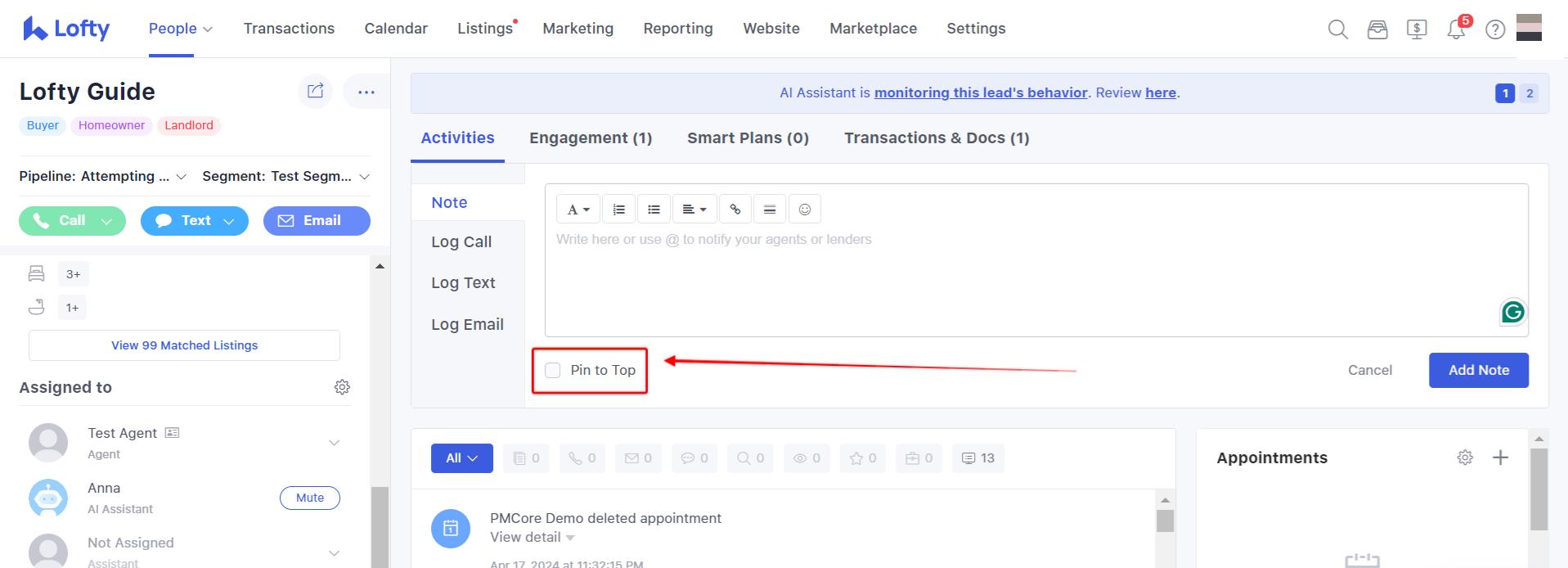Insert a bulleted list in note
Screen dimensions: 1568x568
654,210
